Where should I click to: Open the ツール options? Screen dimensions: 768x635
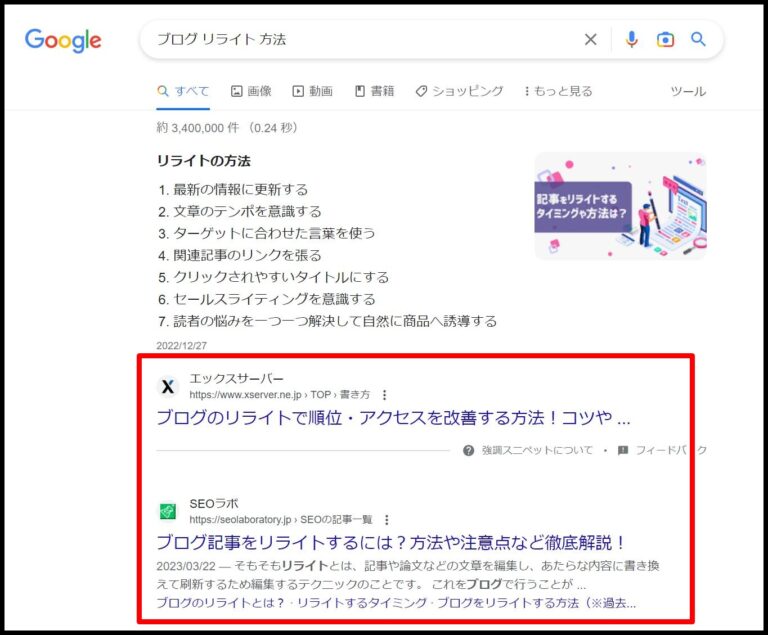pos(688,92)
